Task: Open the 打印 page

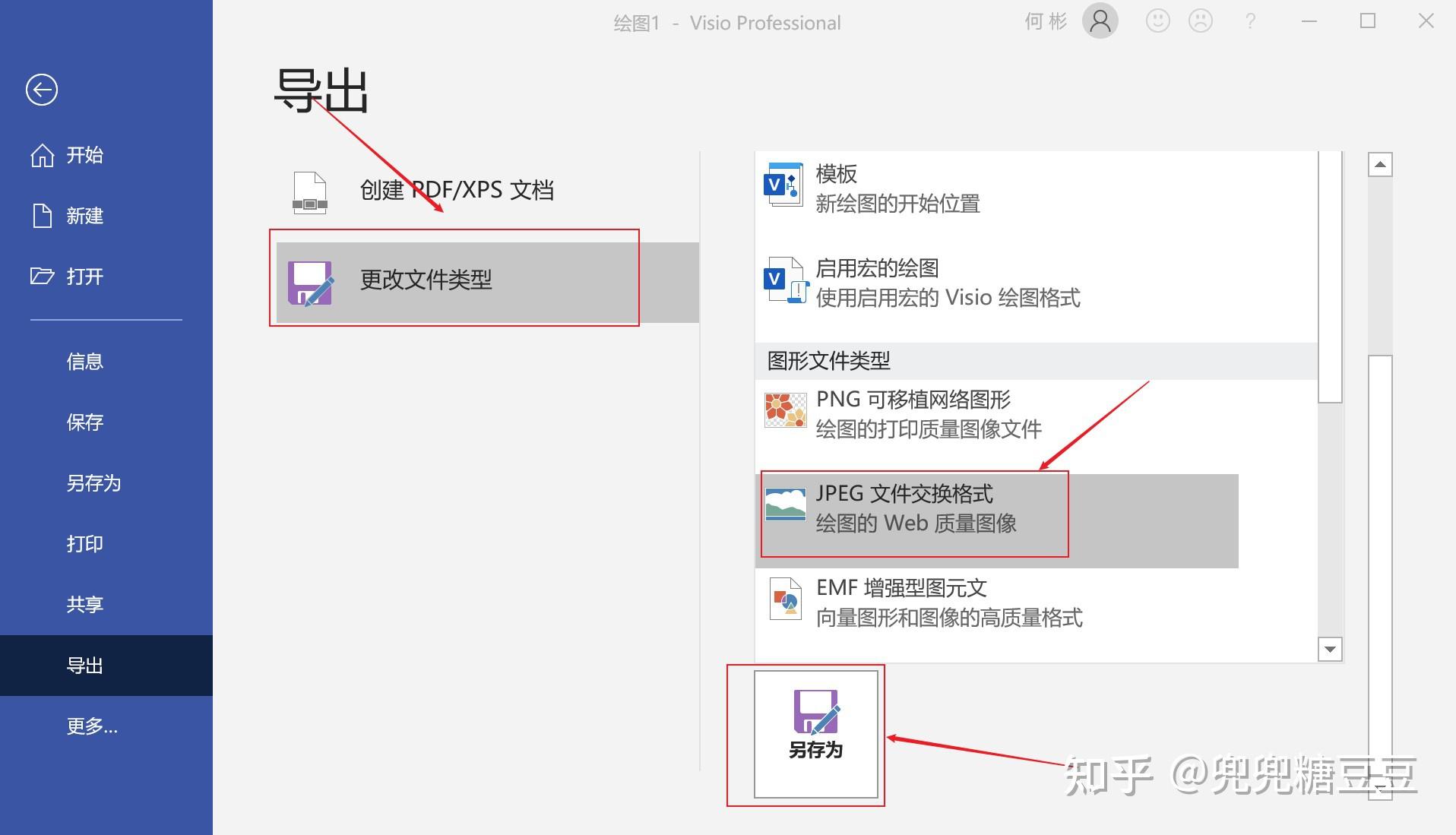Action: pos(106,544)
